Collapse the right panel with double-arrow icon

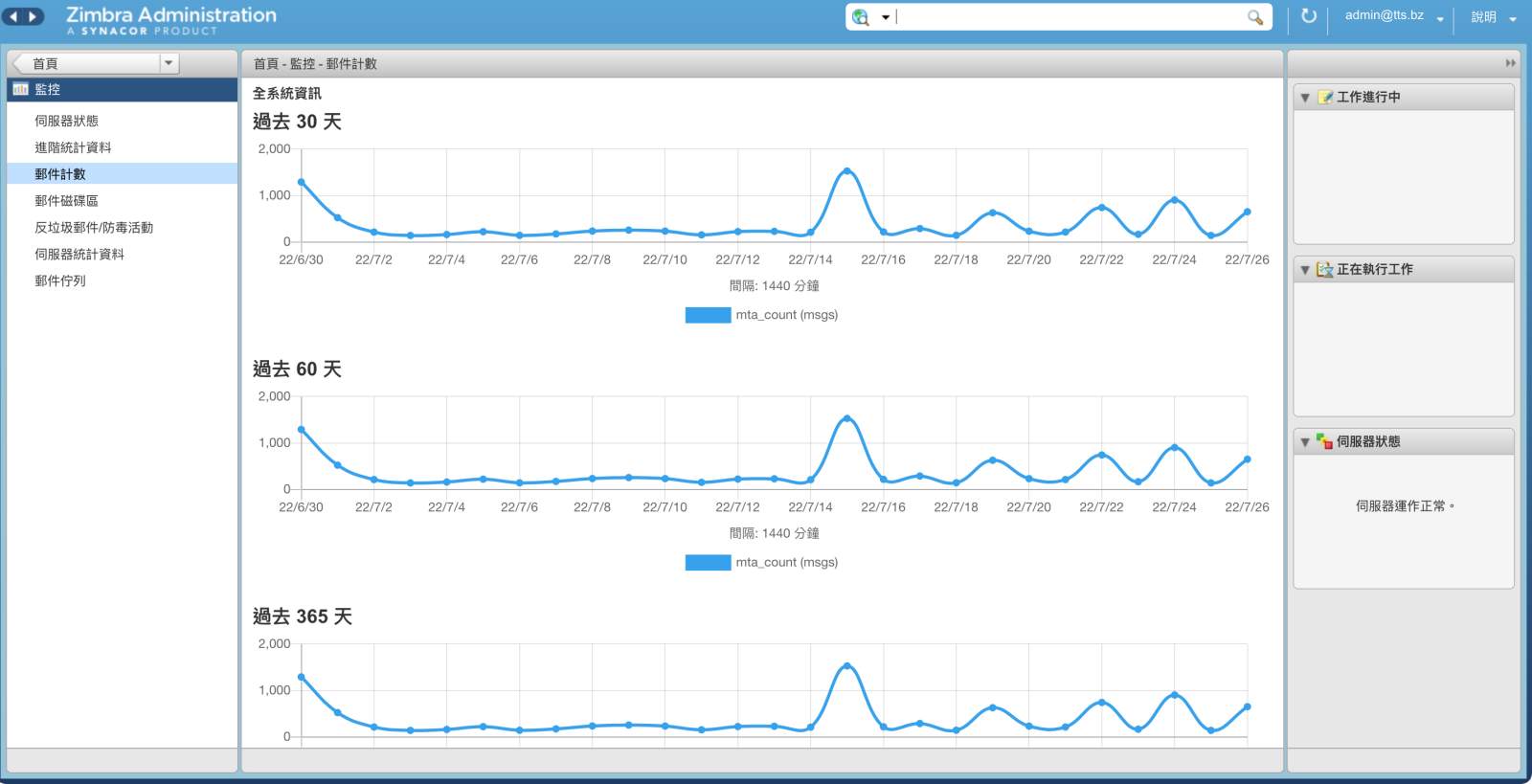click(1510, 63)
